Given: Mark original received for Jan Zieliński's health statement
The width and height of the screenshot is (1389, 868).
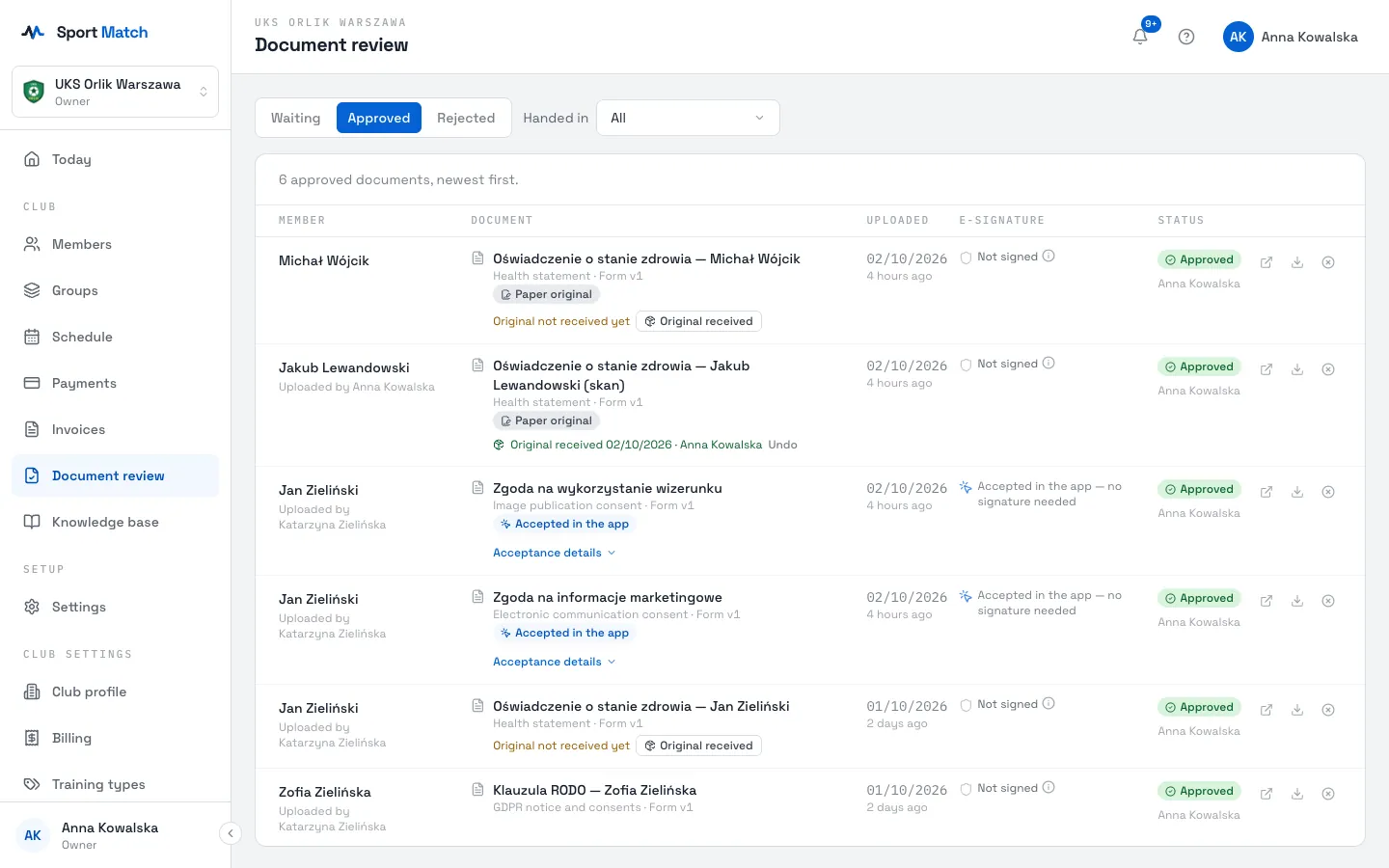Looking at the screenshot, I should 699,746.
